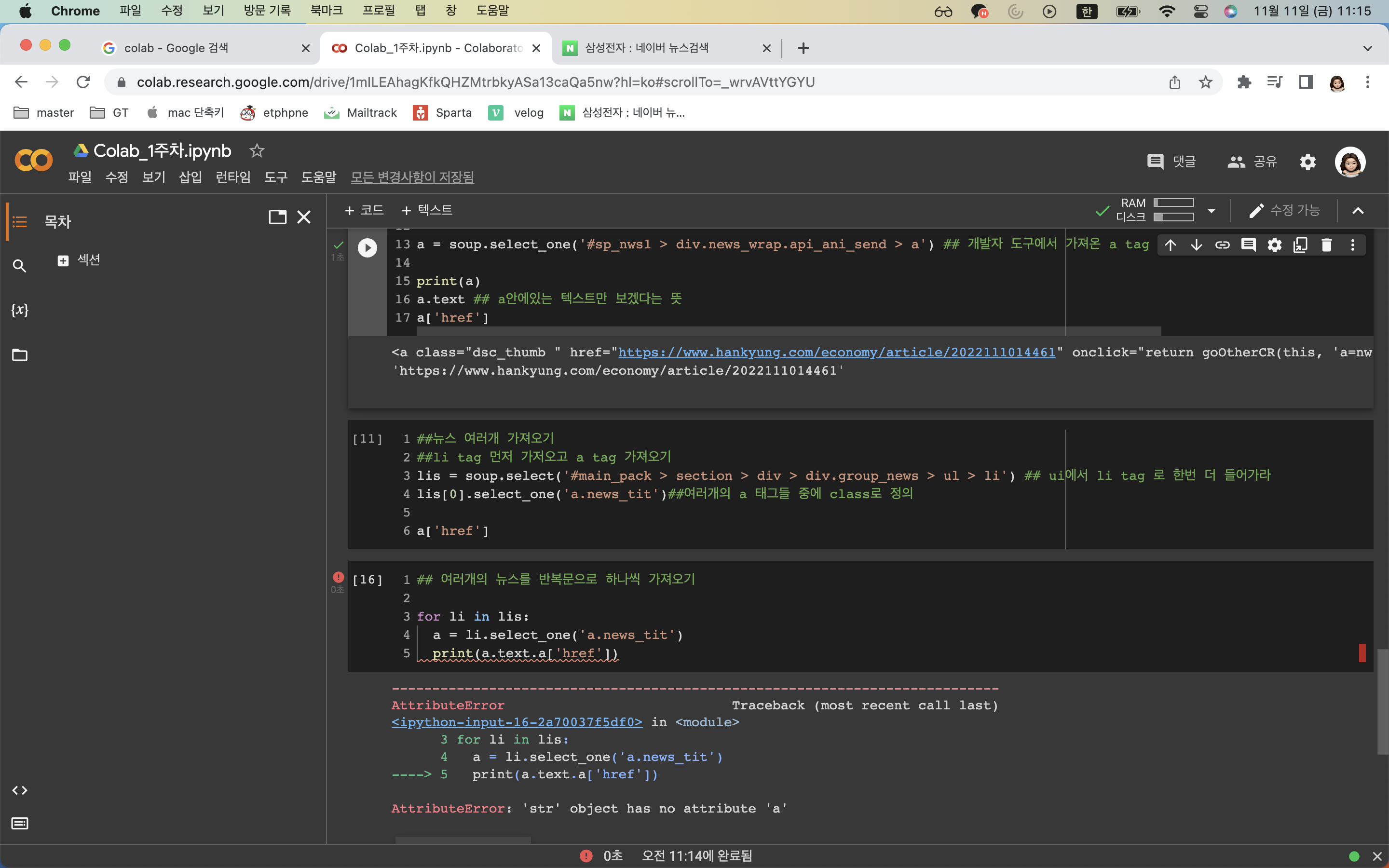Open table of contents in new tab icon
1389x868 pixels.
[278, 217]
